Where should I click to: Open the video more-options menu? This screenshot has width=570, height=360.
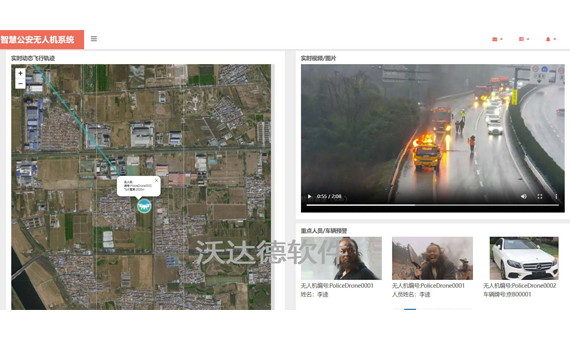[556, 196]
